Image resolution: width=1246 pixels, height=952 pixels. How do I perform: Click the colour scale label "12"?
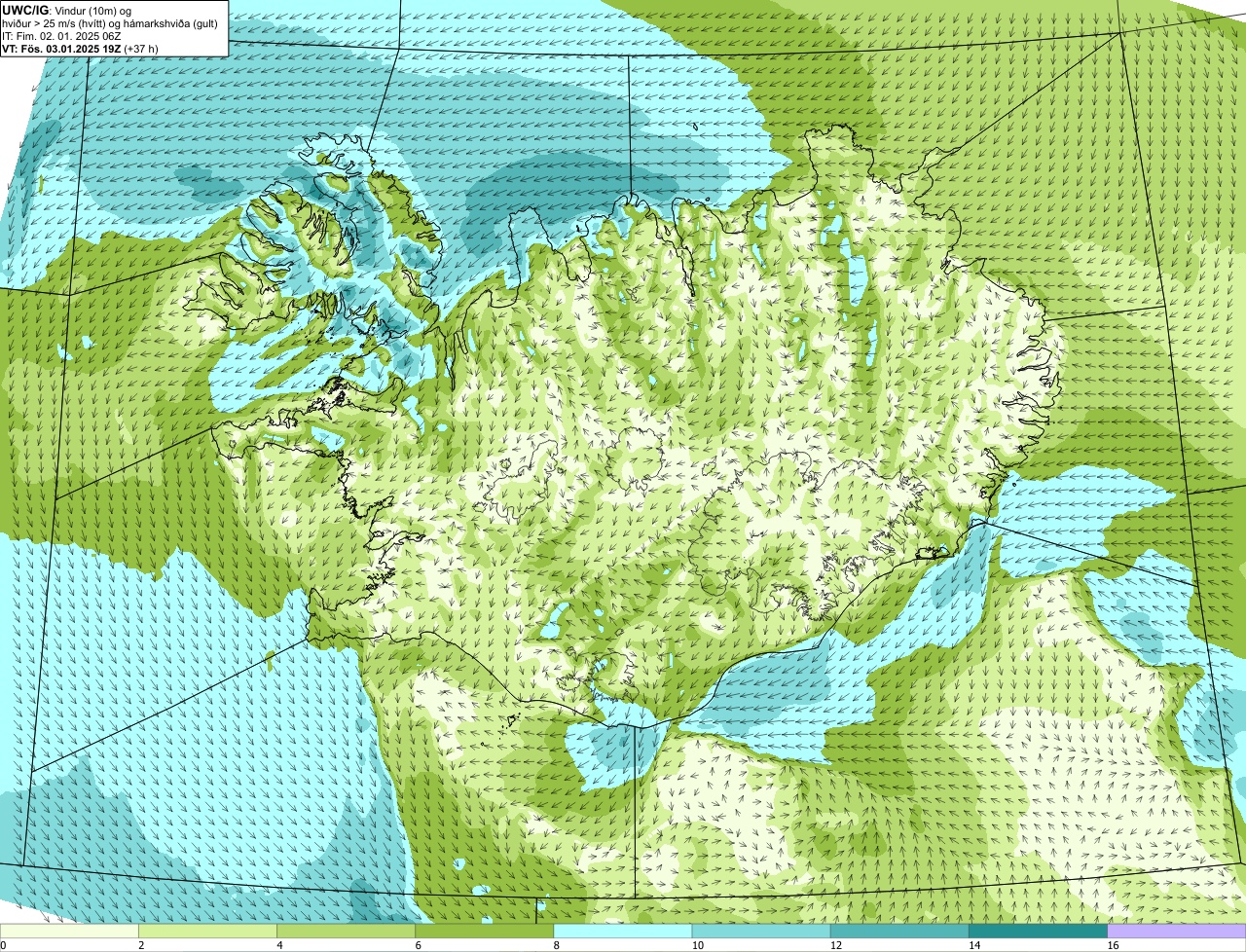point(835,945)
